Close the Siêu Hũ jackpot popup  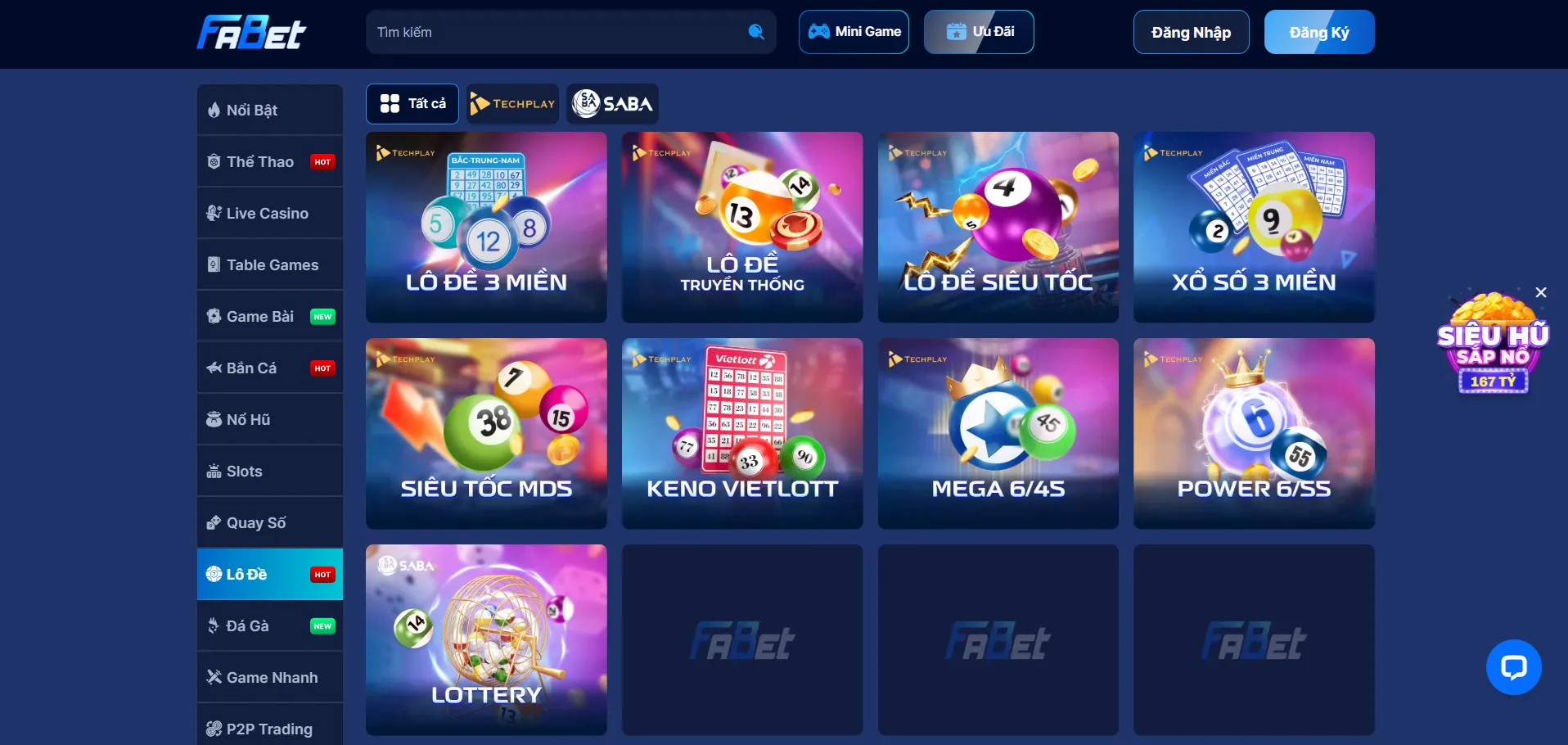(x=1541, y=292)
